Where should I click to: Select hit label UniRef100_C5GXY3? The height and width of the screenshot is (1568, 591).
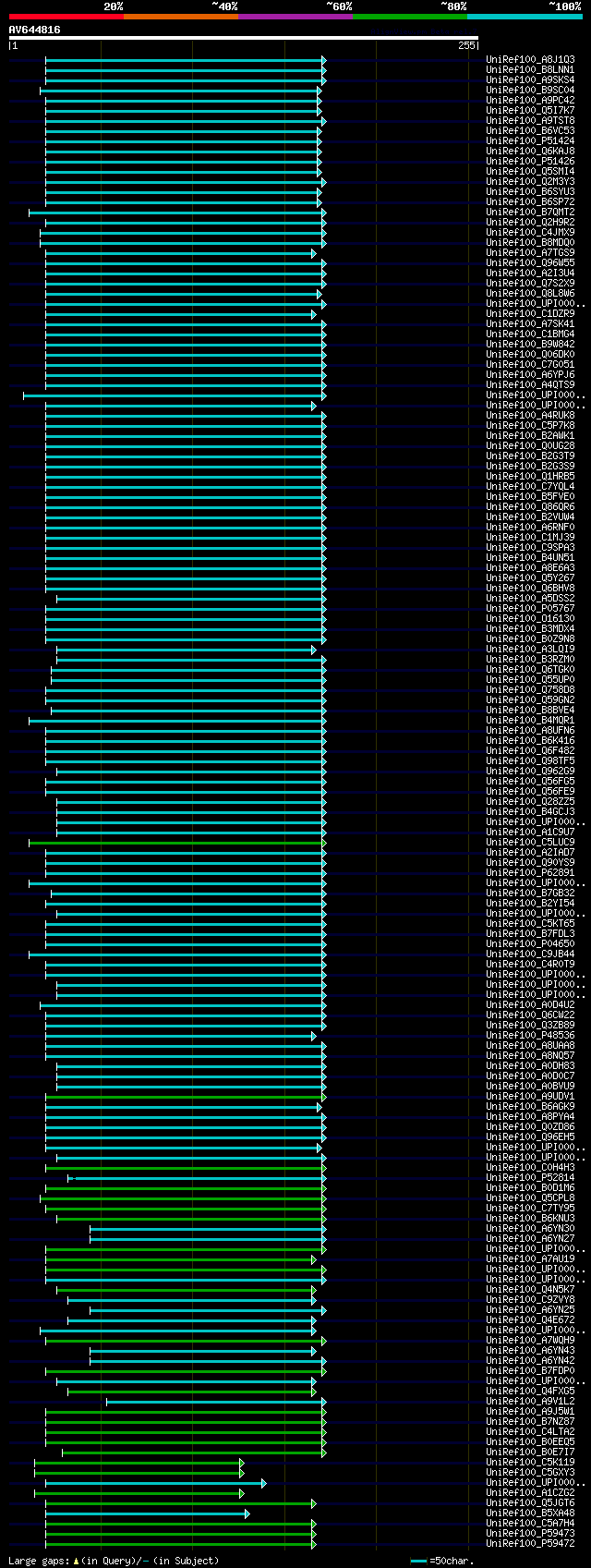click(x=530, y=1473)
